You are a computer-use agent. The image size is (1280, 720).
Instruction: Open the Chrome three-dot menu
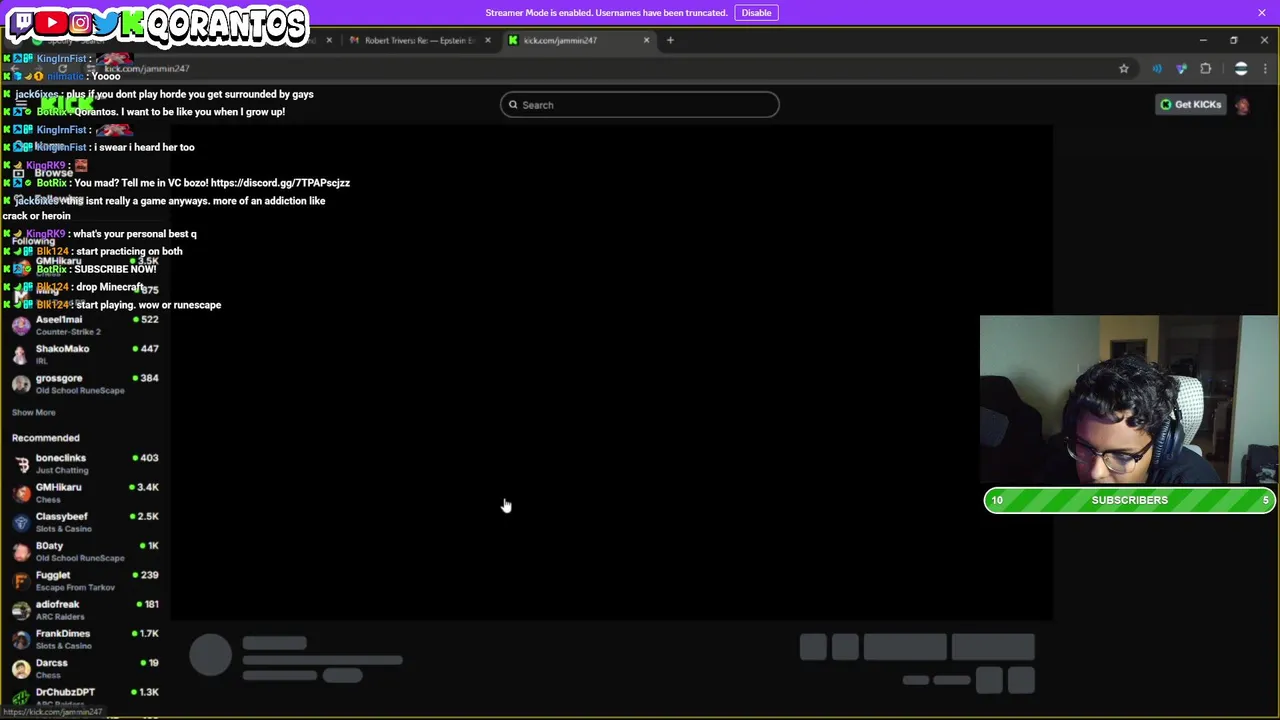click(x=1266, y=69)
